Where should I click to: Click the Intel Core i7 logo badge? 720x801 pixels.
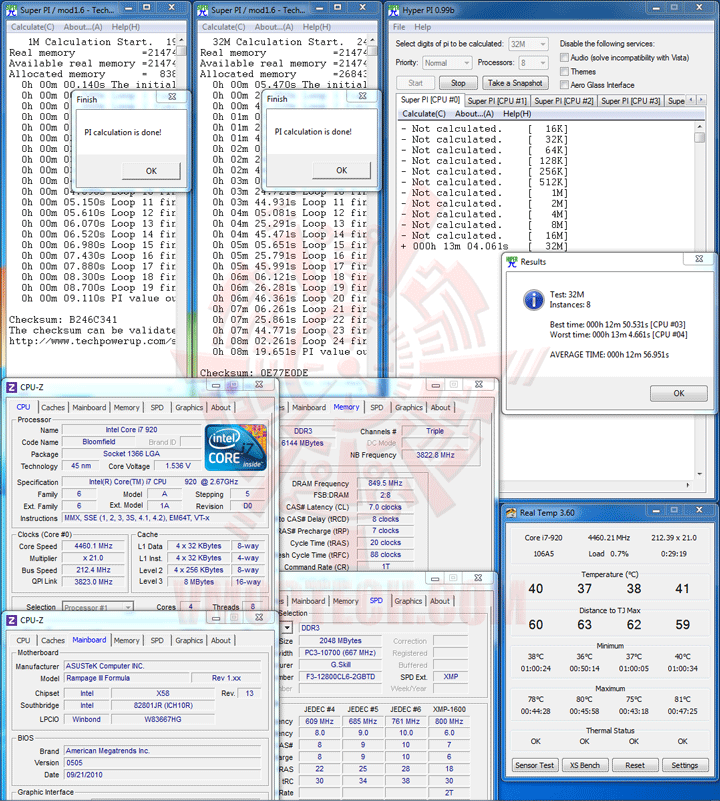tap(236, 447)
